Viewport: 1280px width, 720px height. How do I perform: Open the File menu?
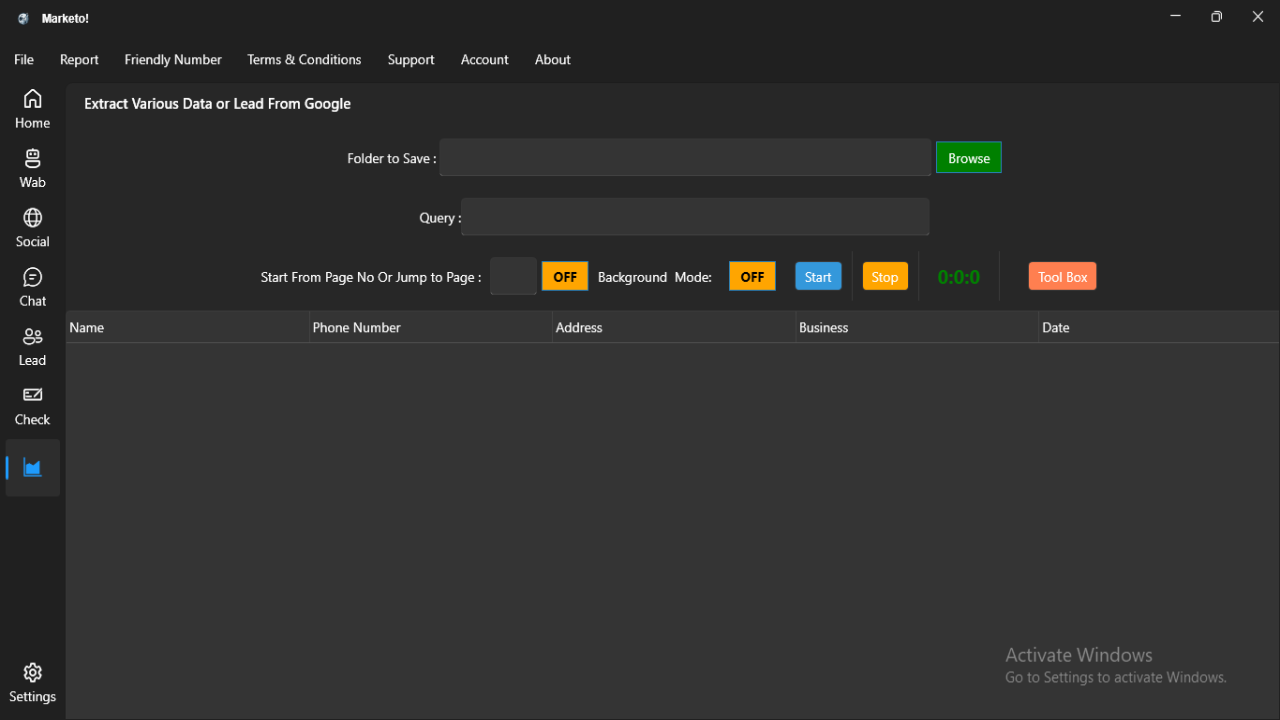23,59
